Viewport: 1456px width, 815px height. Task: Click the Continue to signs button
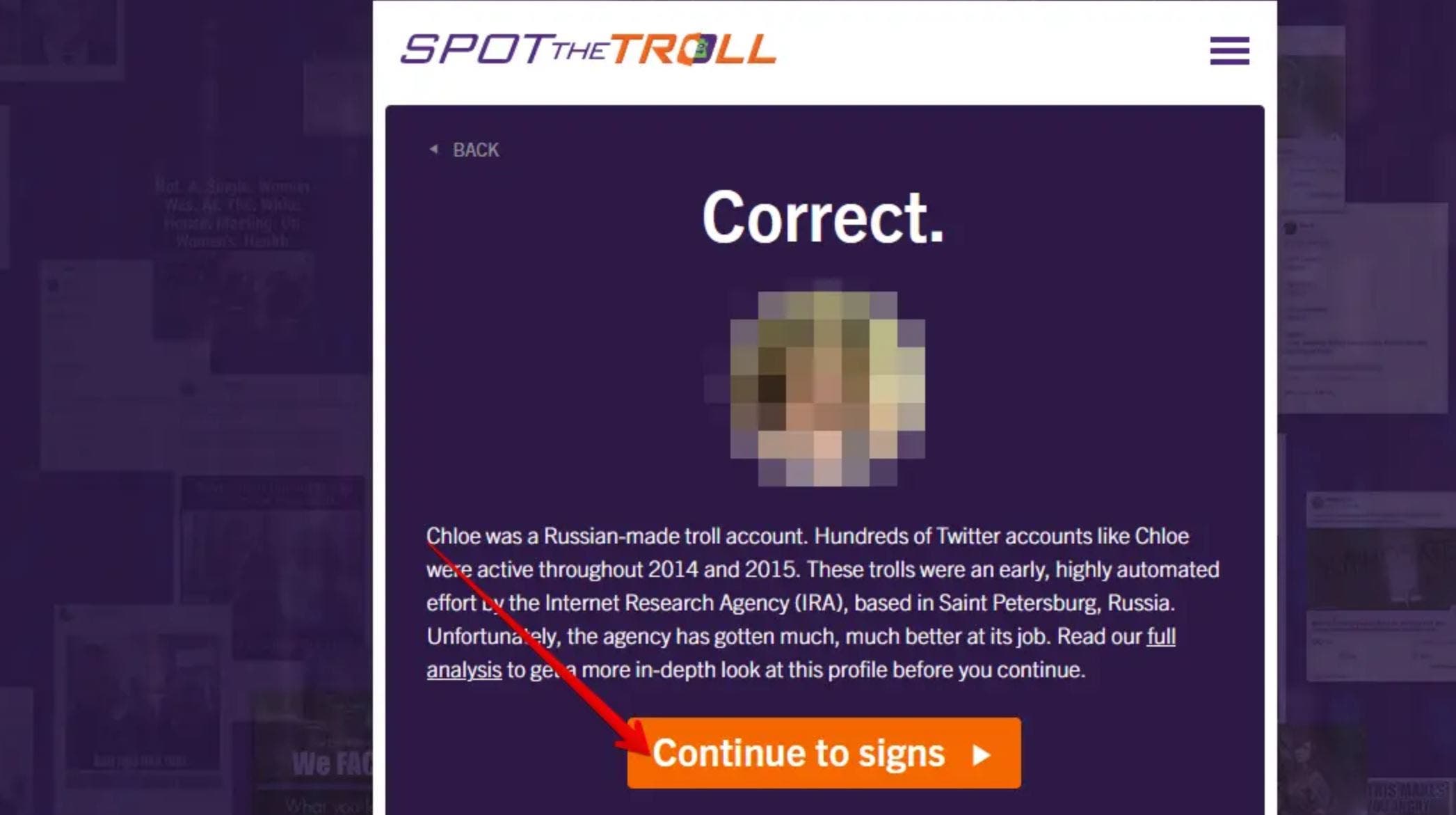click(x=824, y=753)
